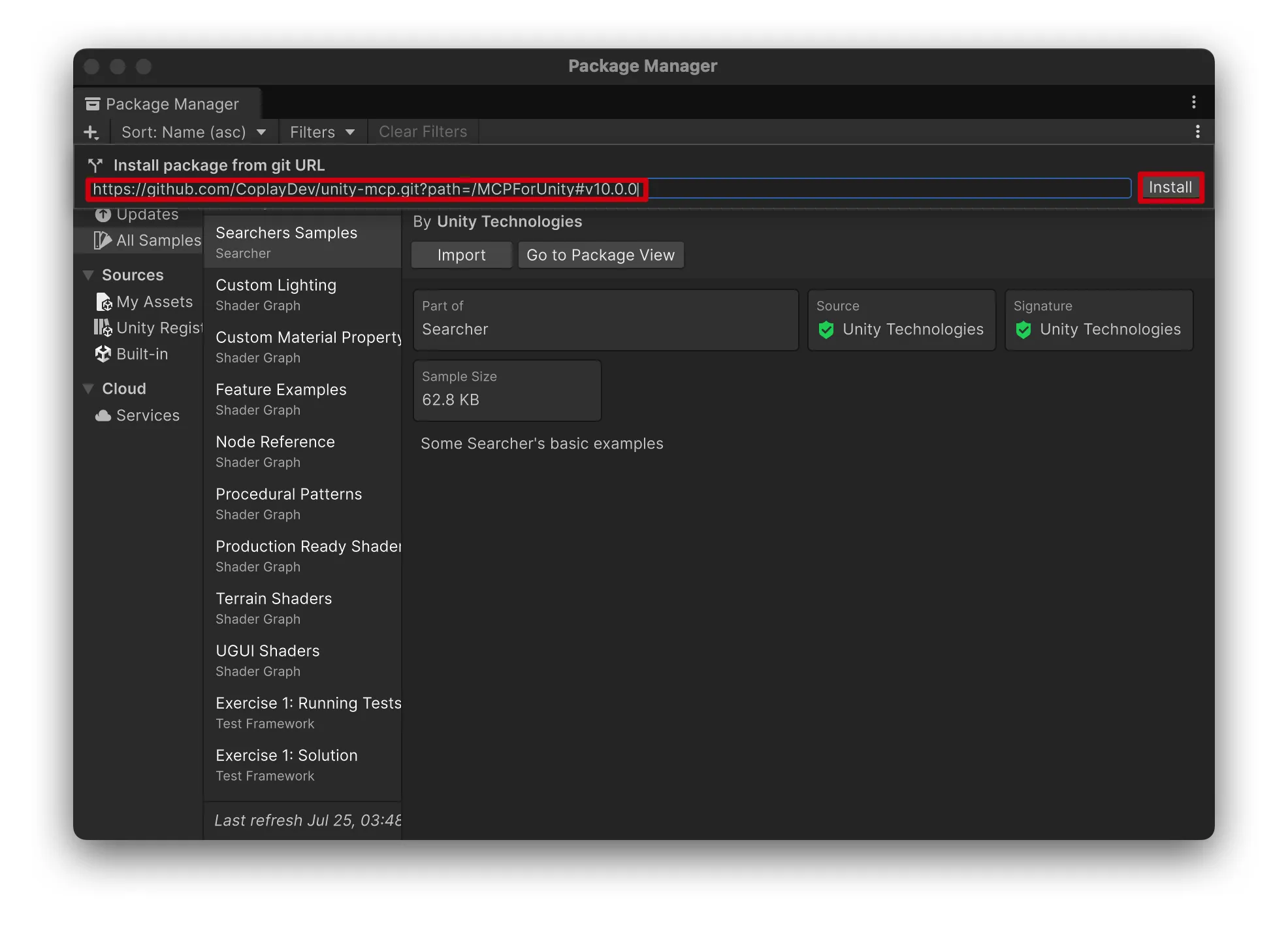Select Exercise 1: Solution sample
This screenshot has height=938, width=1288.
(x=302, y=765)
